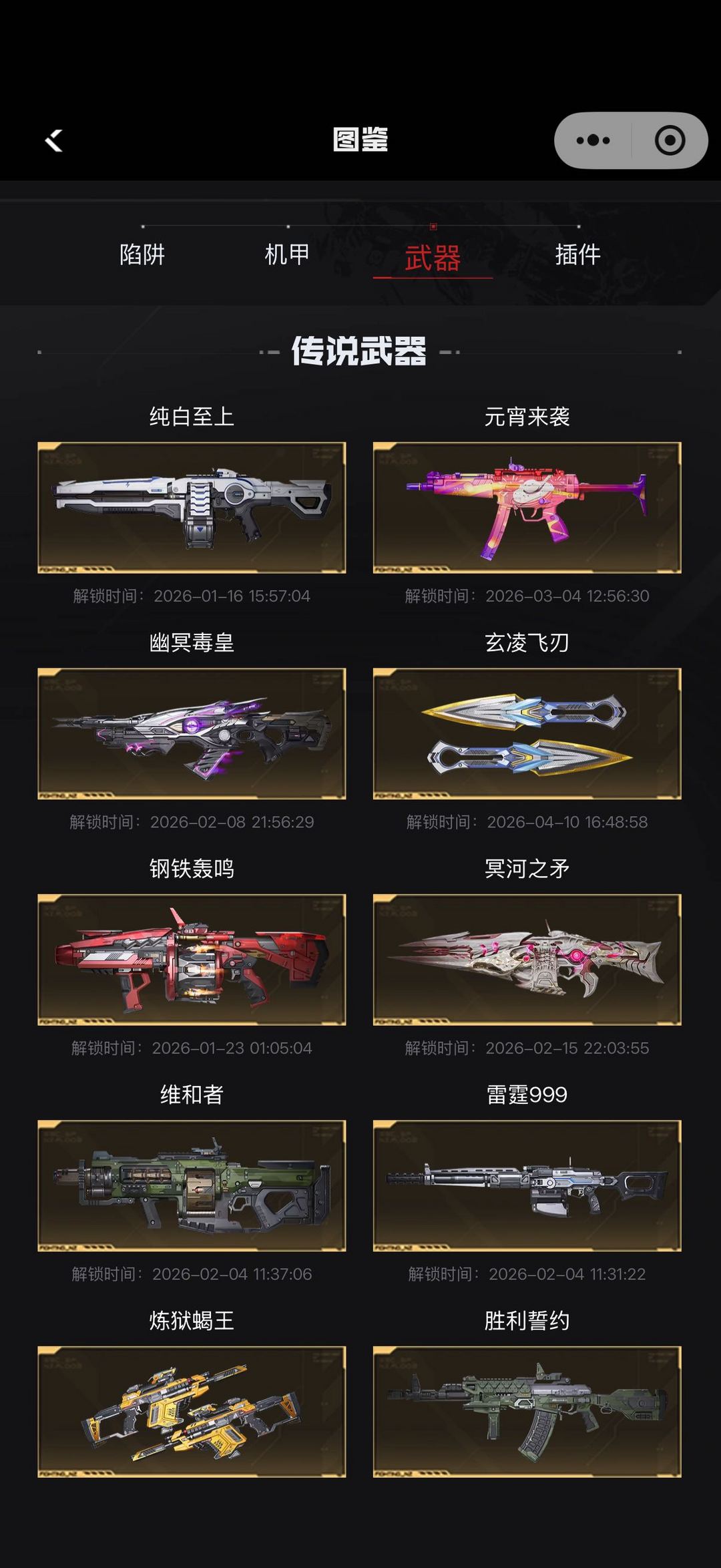This screenshot has height=1568, width=721.
Task: Open the 元宵来袭 pink submachine gun card
Action: pyautogui.click(x=527, y=508)
